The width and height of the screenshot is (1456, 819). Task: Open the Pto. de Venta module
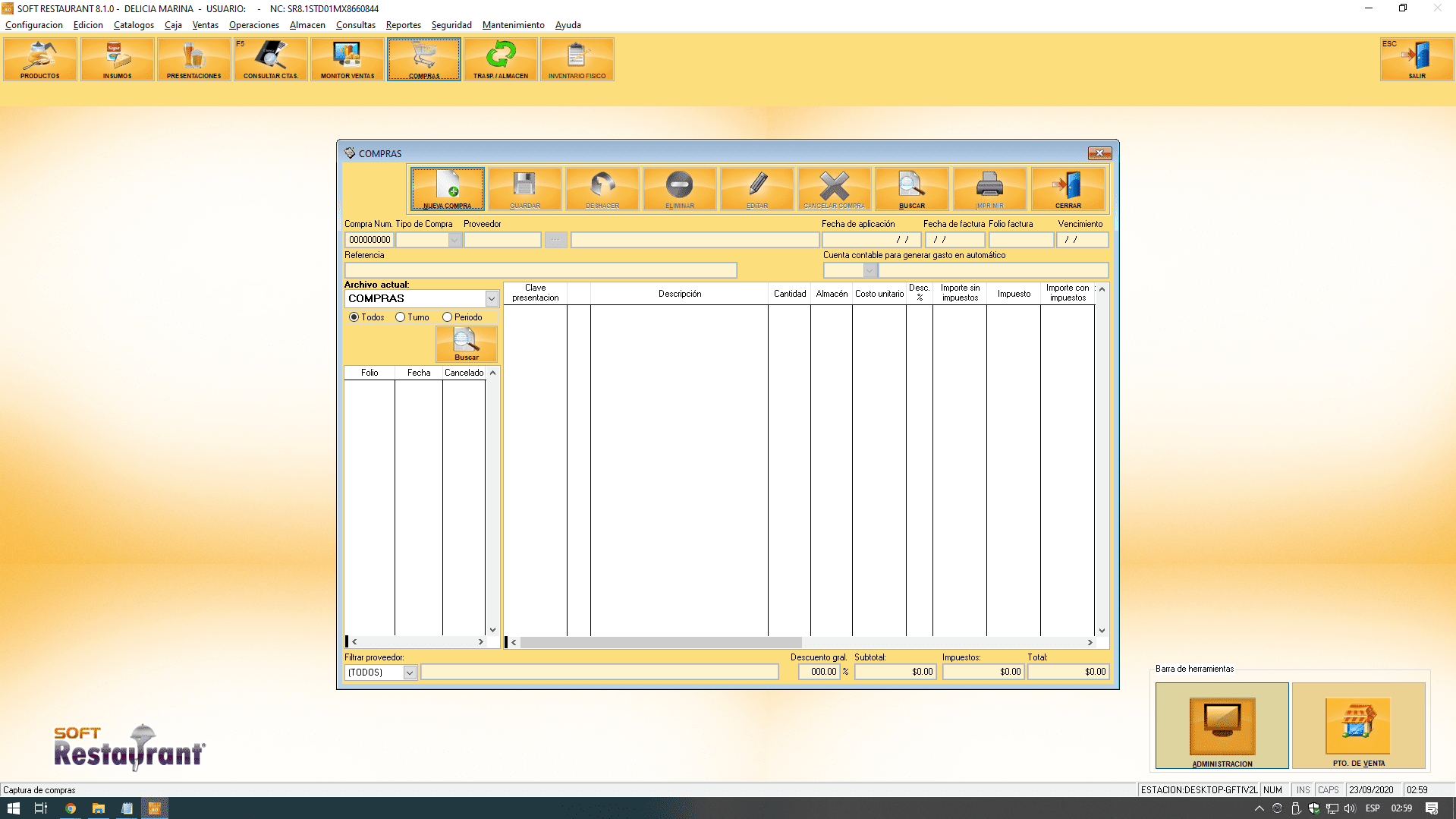[1358, 726]
